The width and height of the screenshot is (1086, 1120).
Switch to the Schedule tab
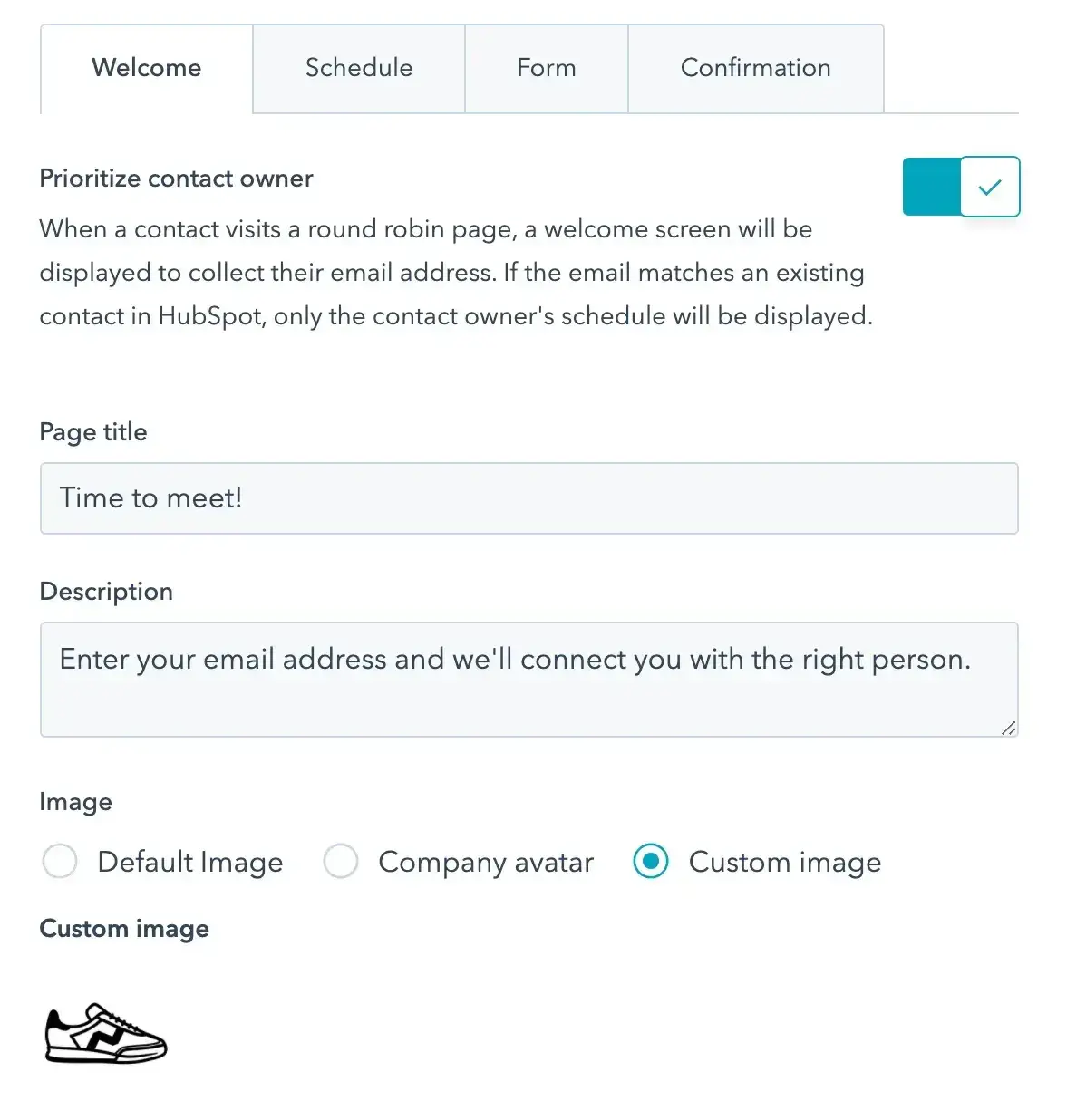tap(359, 68)
